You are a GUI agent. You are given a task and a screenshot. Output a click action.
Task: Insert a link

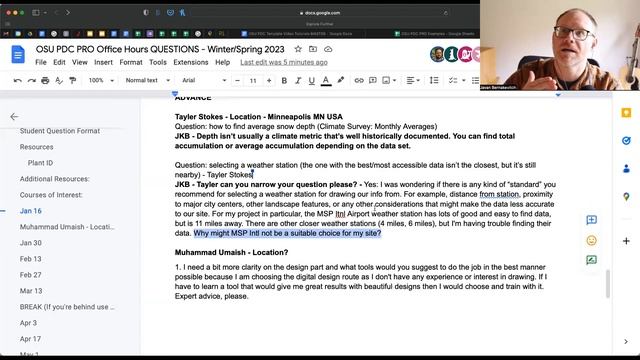(x=359, y=80)
